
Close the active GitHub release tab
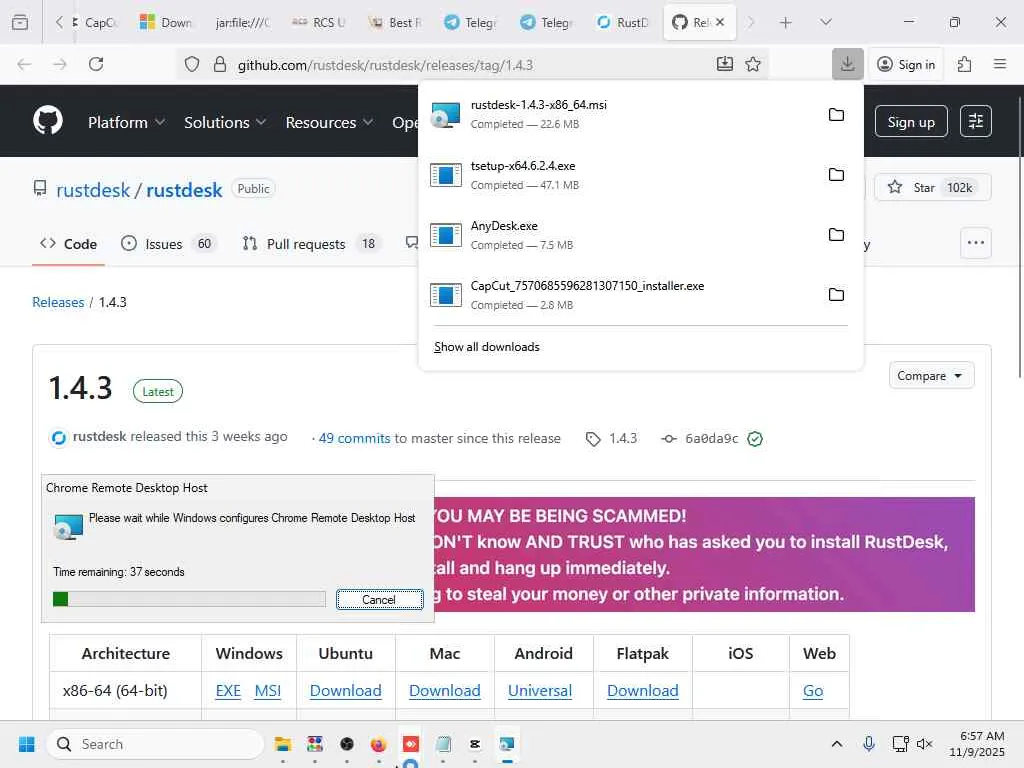pyautogui.click(x=720, y=22)
